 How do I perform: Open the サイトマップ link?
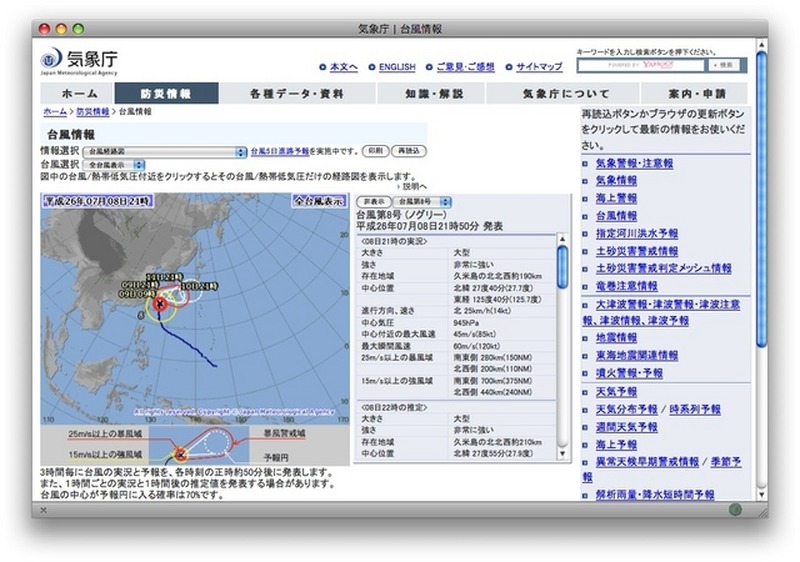(538, 67)
